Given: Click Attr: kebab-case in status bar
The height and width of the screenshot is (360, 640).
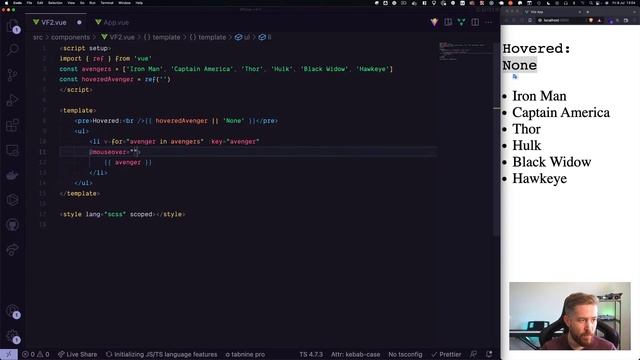Looking at the screenshot, I should click(x=355, y=354).
